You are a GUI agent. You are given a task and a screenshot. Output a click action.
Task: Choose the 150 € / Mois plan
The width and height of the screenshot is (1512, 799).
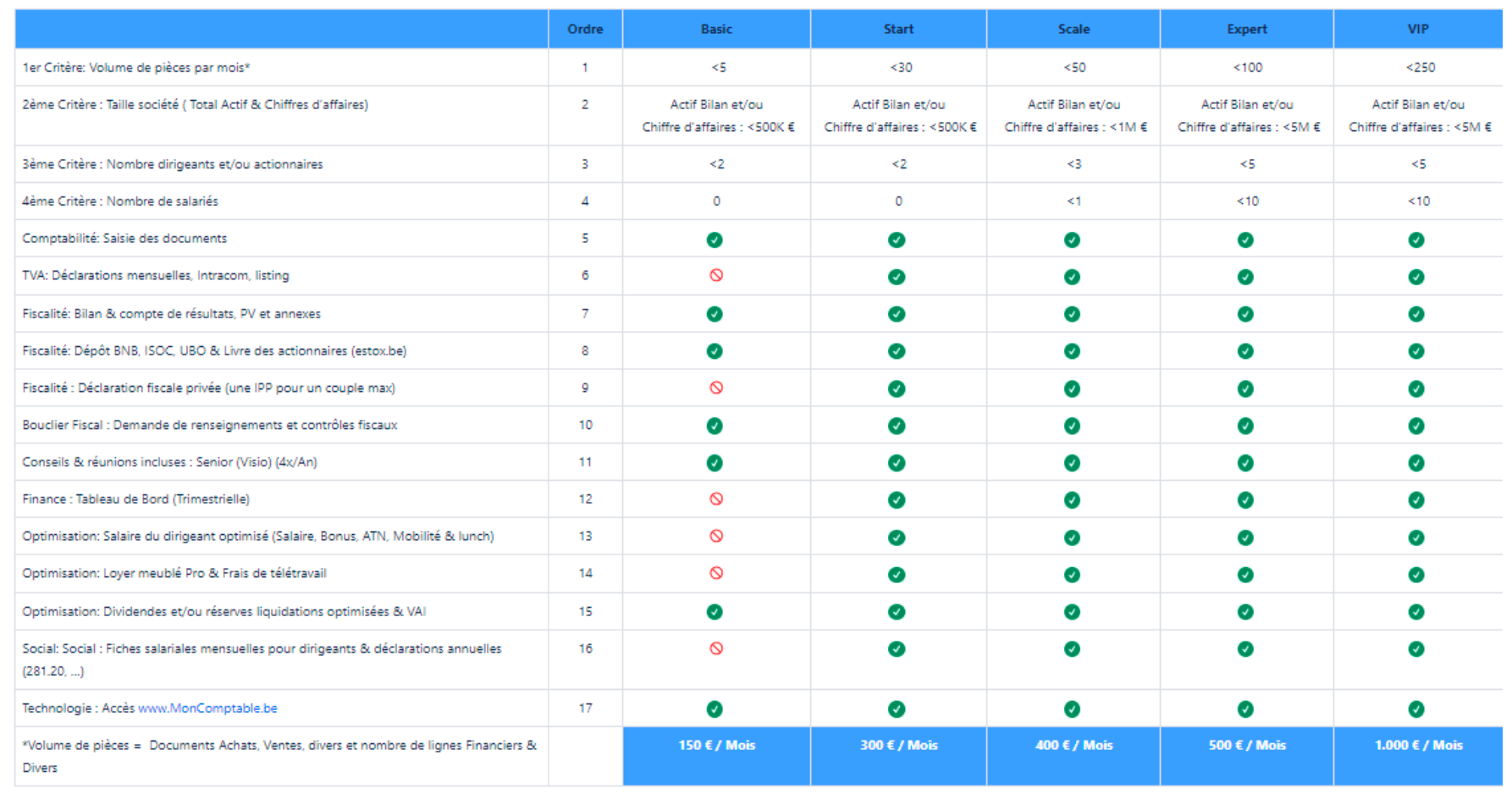point(716,746)
